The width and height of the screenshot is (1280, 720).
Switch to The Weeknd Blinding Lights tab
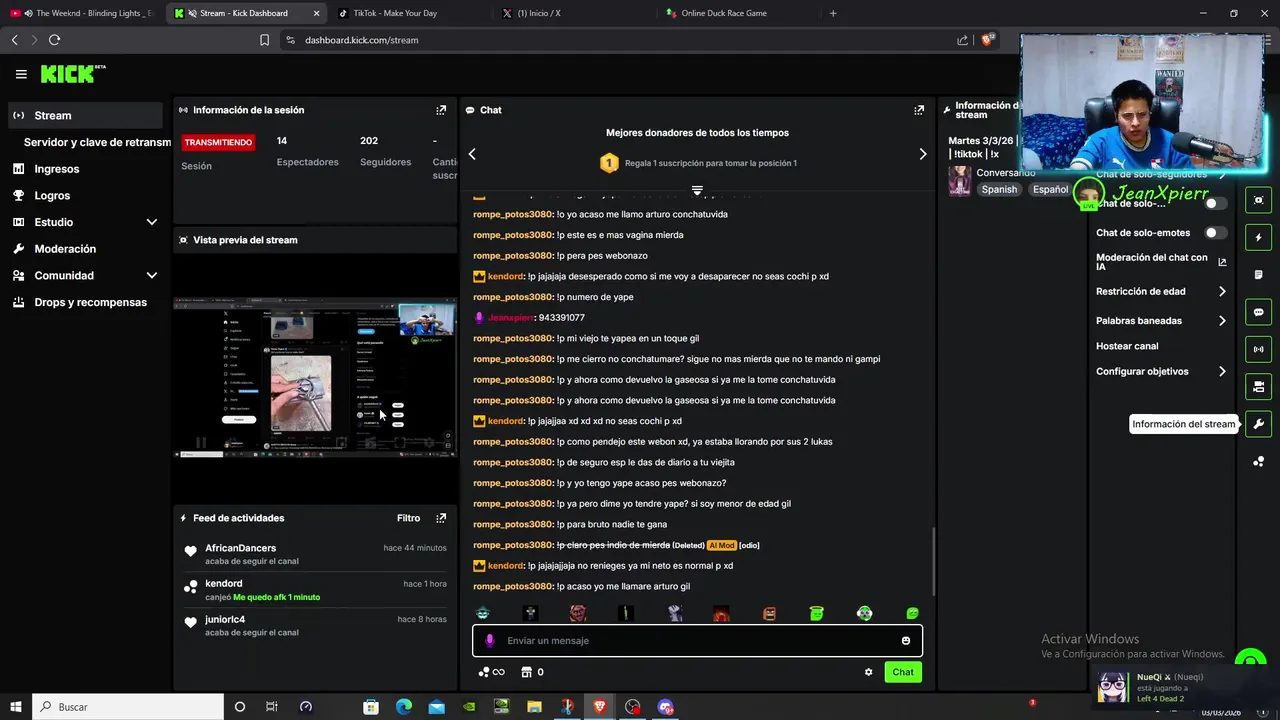click(82, 13)
